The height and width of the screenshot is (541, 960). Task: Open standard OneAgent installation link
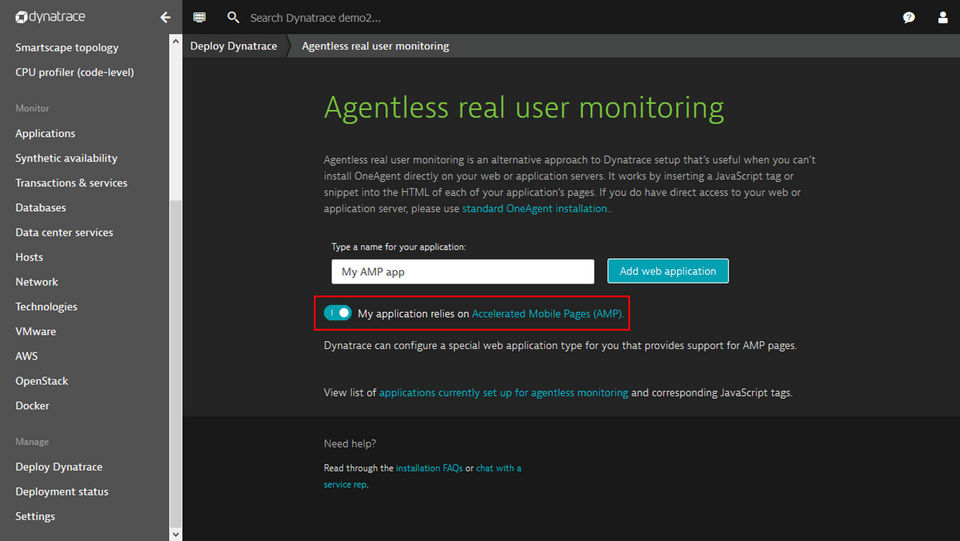[535, 209]
